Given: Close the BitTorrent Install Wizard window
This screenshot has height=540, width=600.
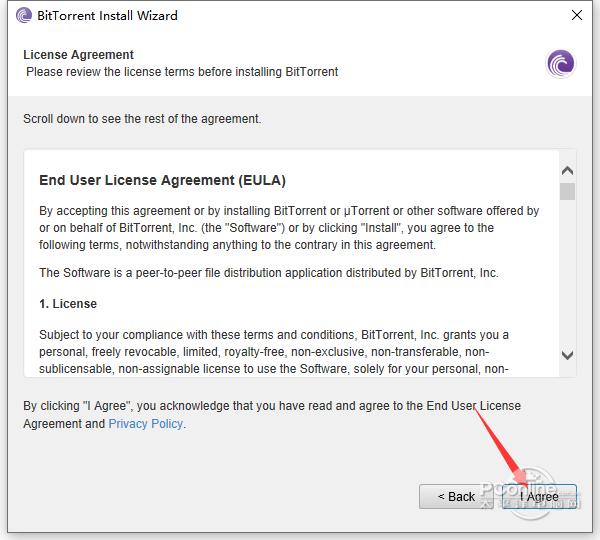Looking at the screenshot, I should coord(577,15).
